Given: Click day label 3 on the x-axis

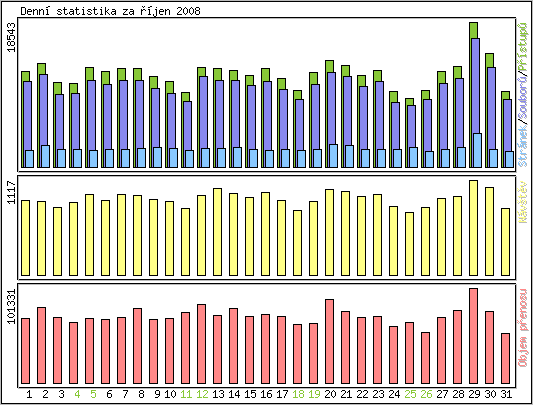Looking at the screenshot, I should (61, 394).
